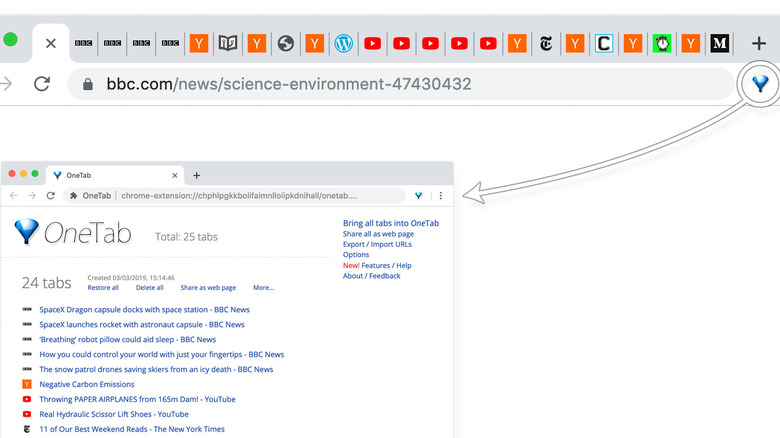Open a new tab with the large plus button
780x438 pixels.
click(x=758, y=43)
